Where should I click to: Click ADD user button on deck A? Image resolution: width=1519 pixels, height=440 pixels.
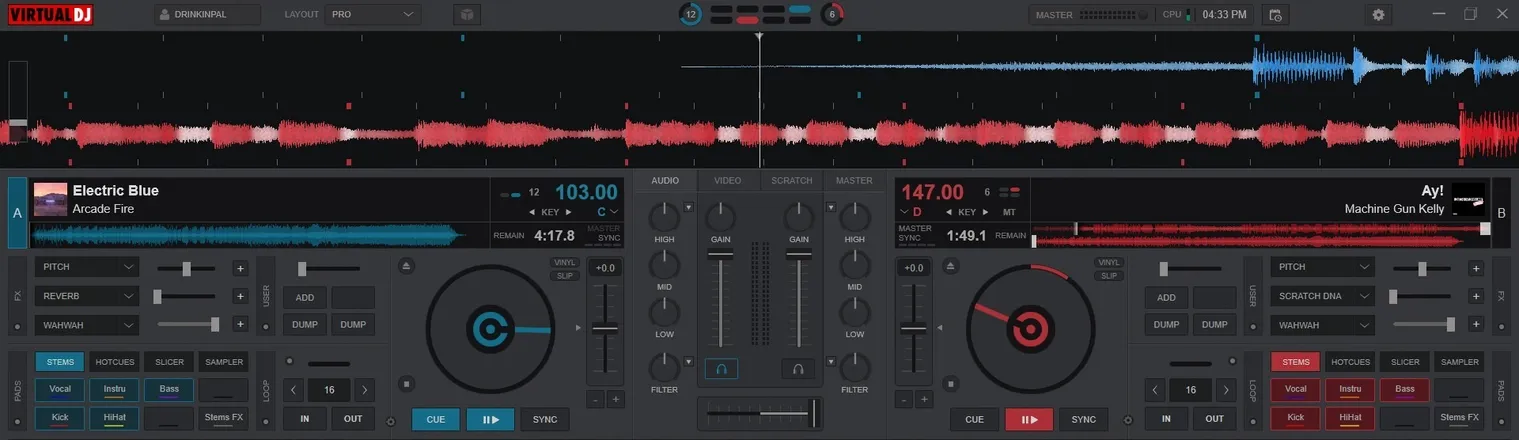click(x=305, y=297)
